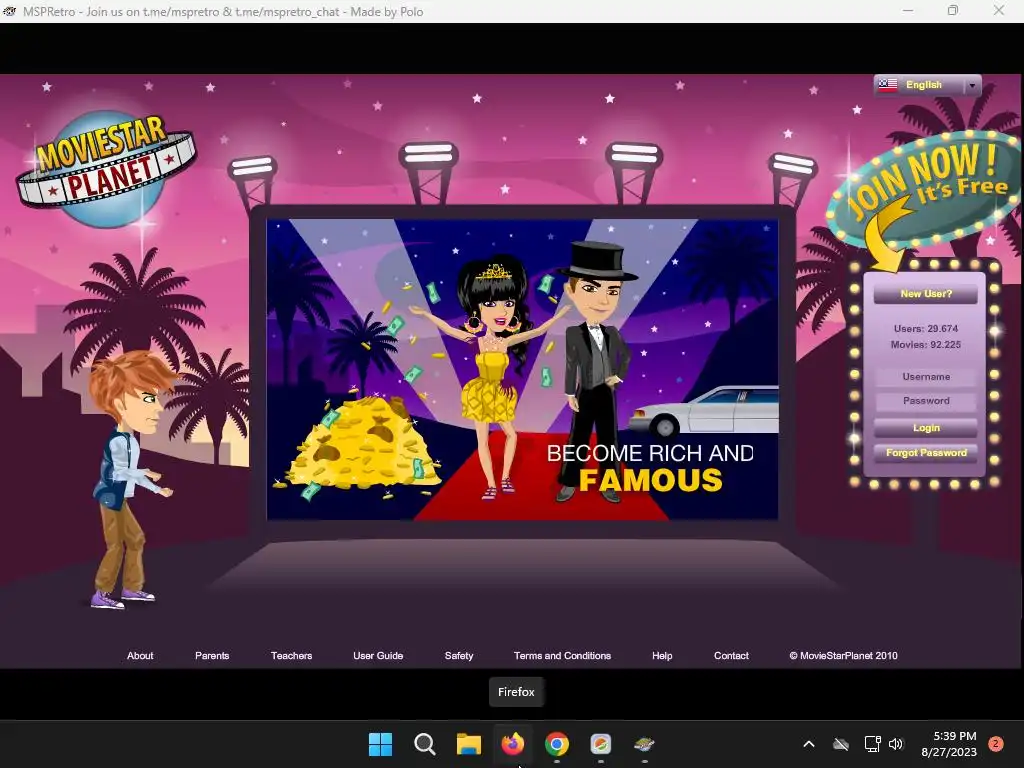Screen dimensions: 1024x768
Task: Minimize the MSPRetro window
Action: coord(908,10)
